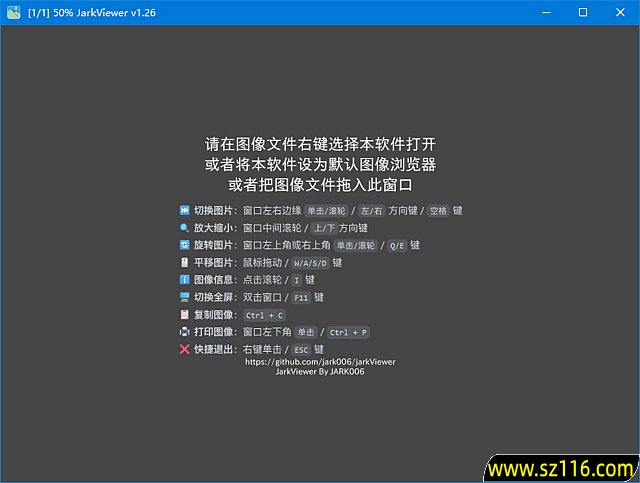Image resolution: width=640 pixels, height=483 pixels.
Task: Click the ESC key badge
Action: tap(301, 350)
